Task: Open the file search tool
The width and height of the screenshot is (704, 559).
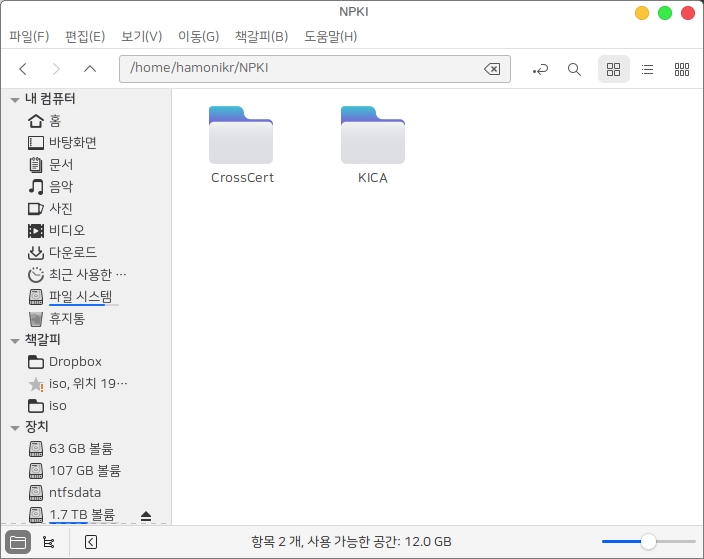Action: [574, 69]
